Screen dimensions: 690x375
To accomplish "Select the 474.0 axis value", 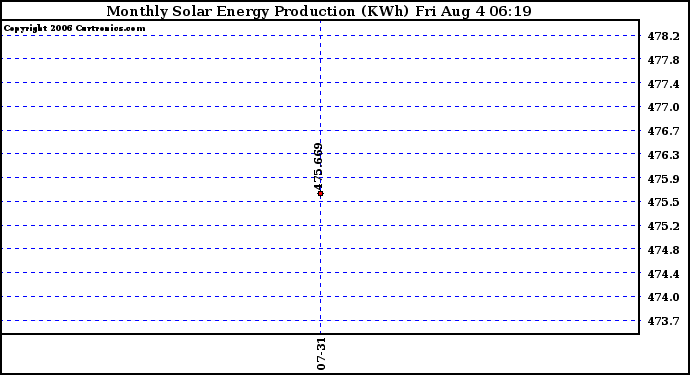I will coord(663,297).
